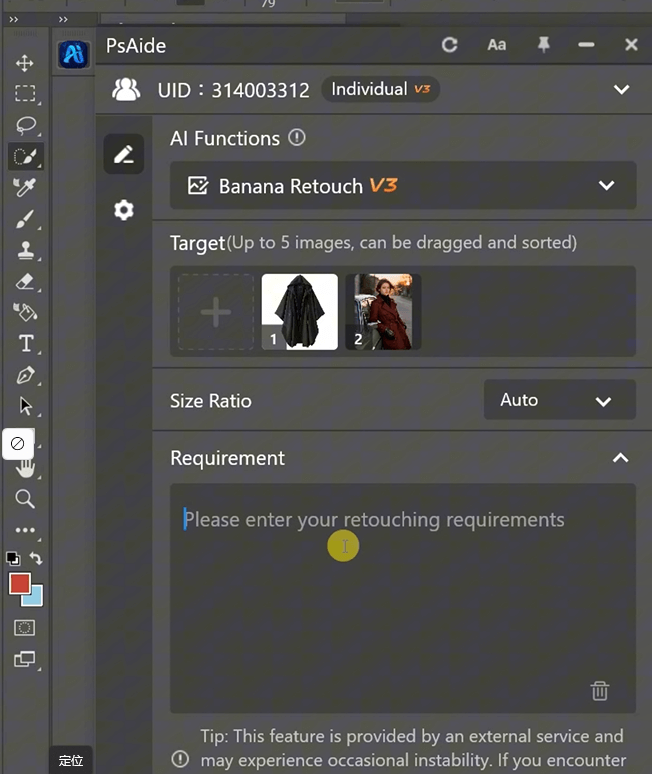Select the Clone Stamp tool
Image resolution: width=652 pixels, height=774 pixels.
26,250
